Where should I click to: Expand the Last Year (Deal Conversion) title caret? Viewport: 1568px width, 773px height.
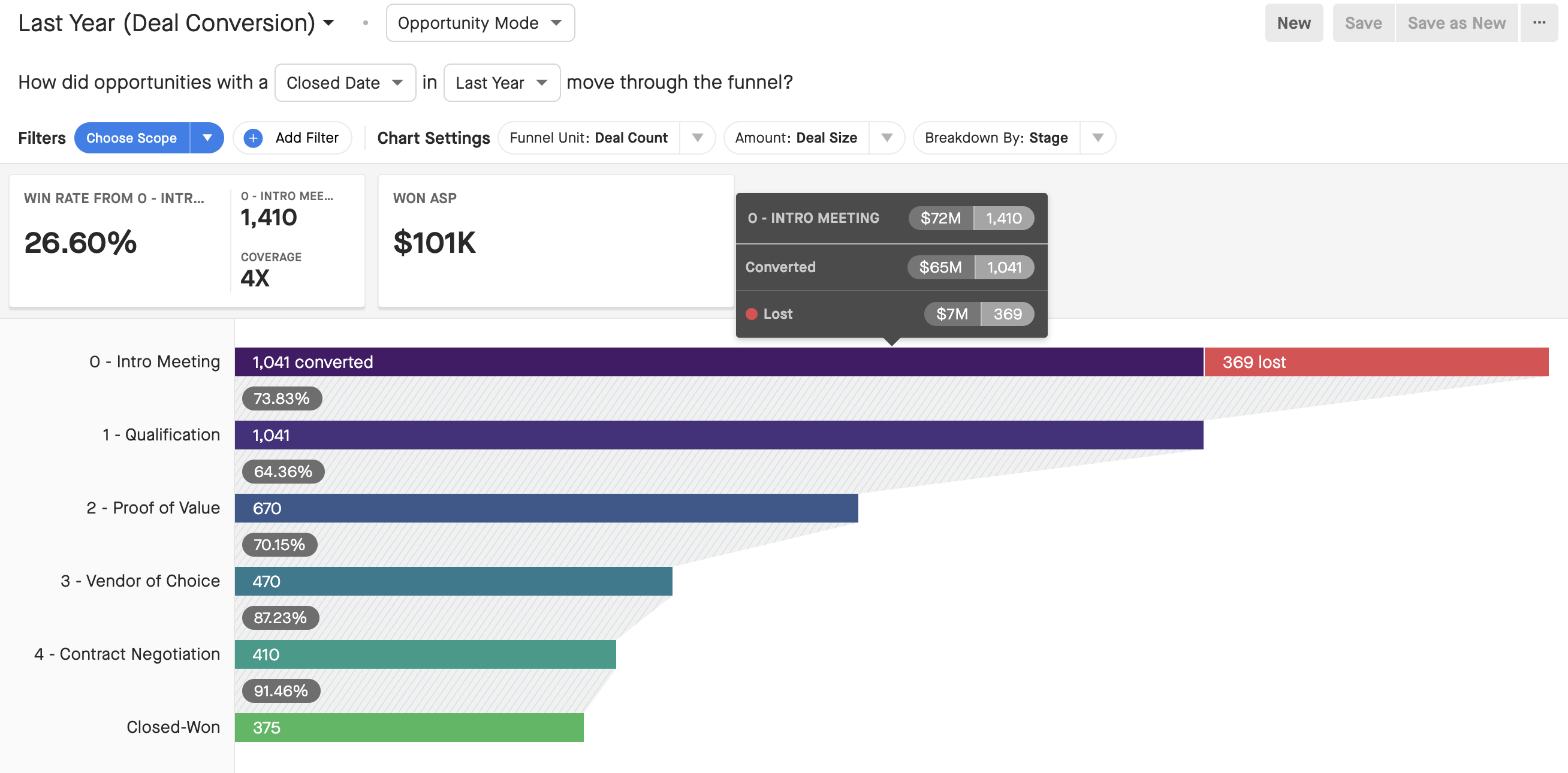328,23
